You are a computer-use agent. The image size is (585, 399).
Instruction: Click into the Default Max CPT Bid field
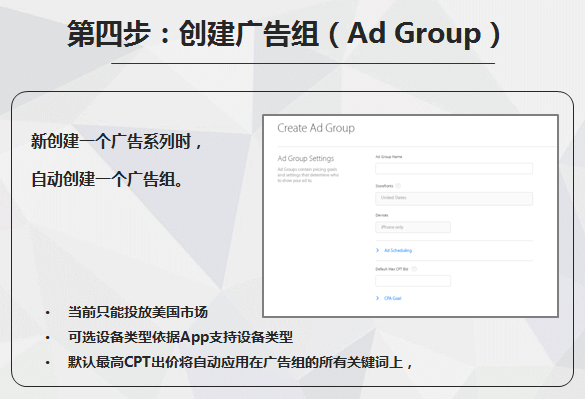(413, 281)
